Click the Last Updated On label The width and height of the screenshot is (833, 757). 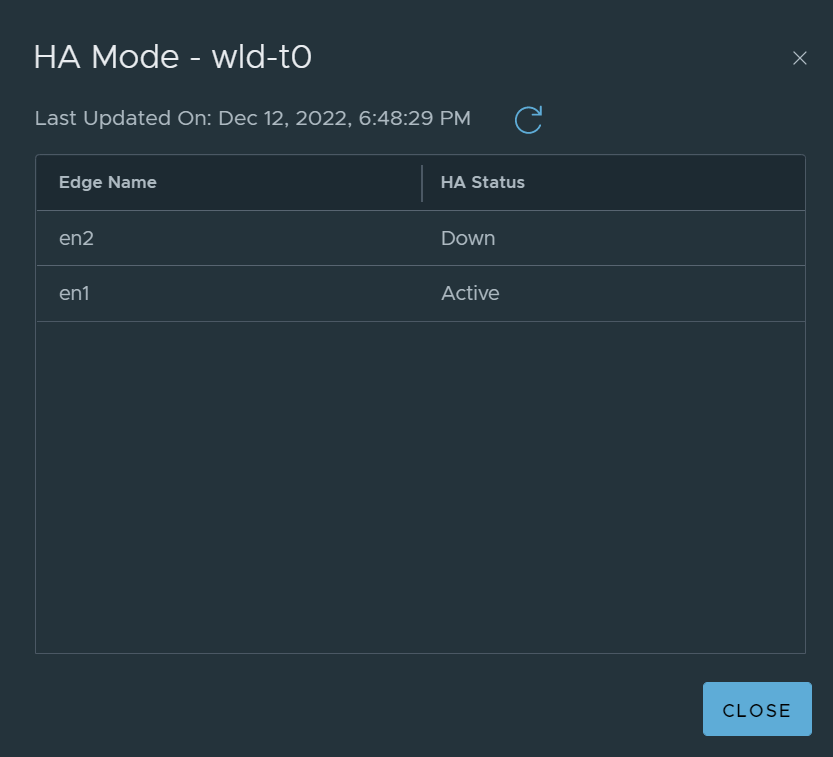(123, 118)
